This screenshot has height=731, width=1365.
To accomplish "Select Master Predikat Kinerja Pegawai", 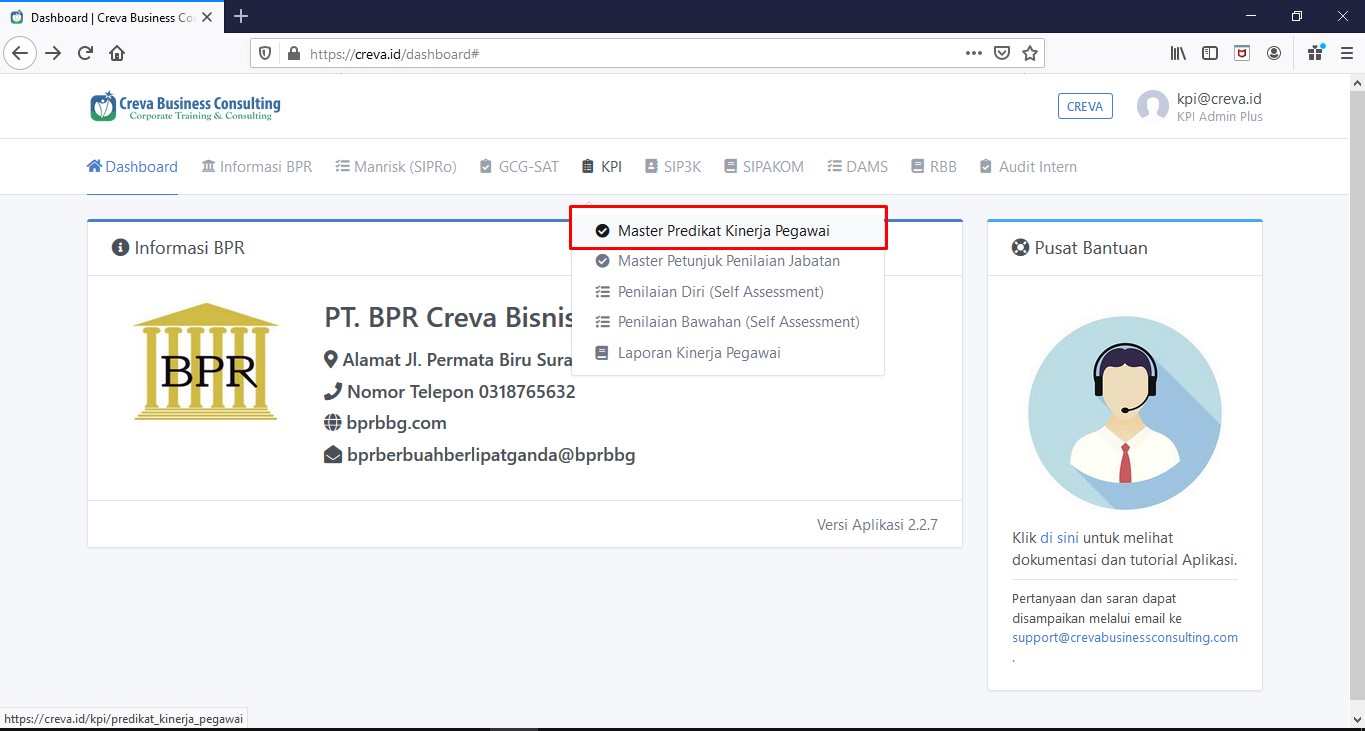I will 728,230.
